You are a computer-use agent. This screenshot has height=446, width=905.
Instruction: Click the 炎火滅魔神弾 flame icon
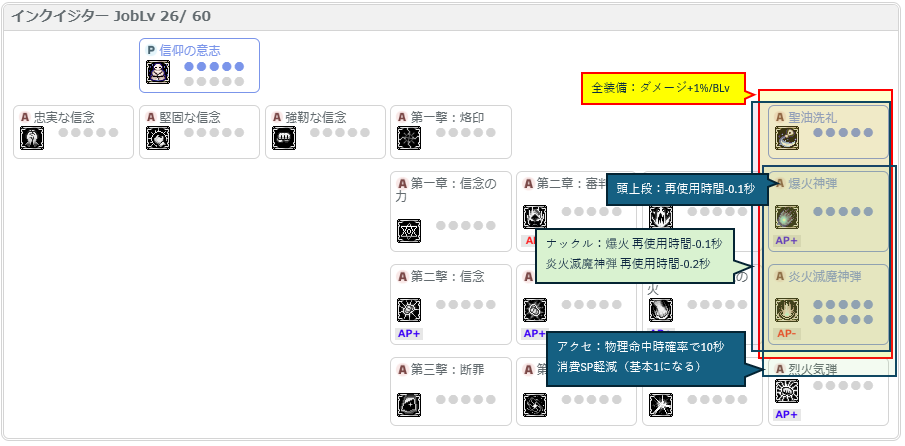coord(787,310)
